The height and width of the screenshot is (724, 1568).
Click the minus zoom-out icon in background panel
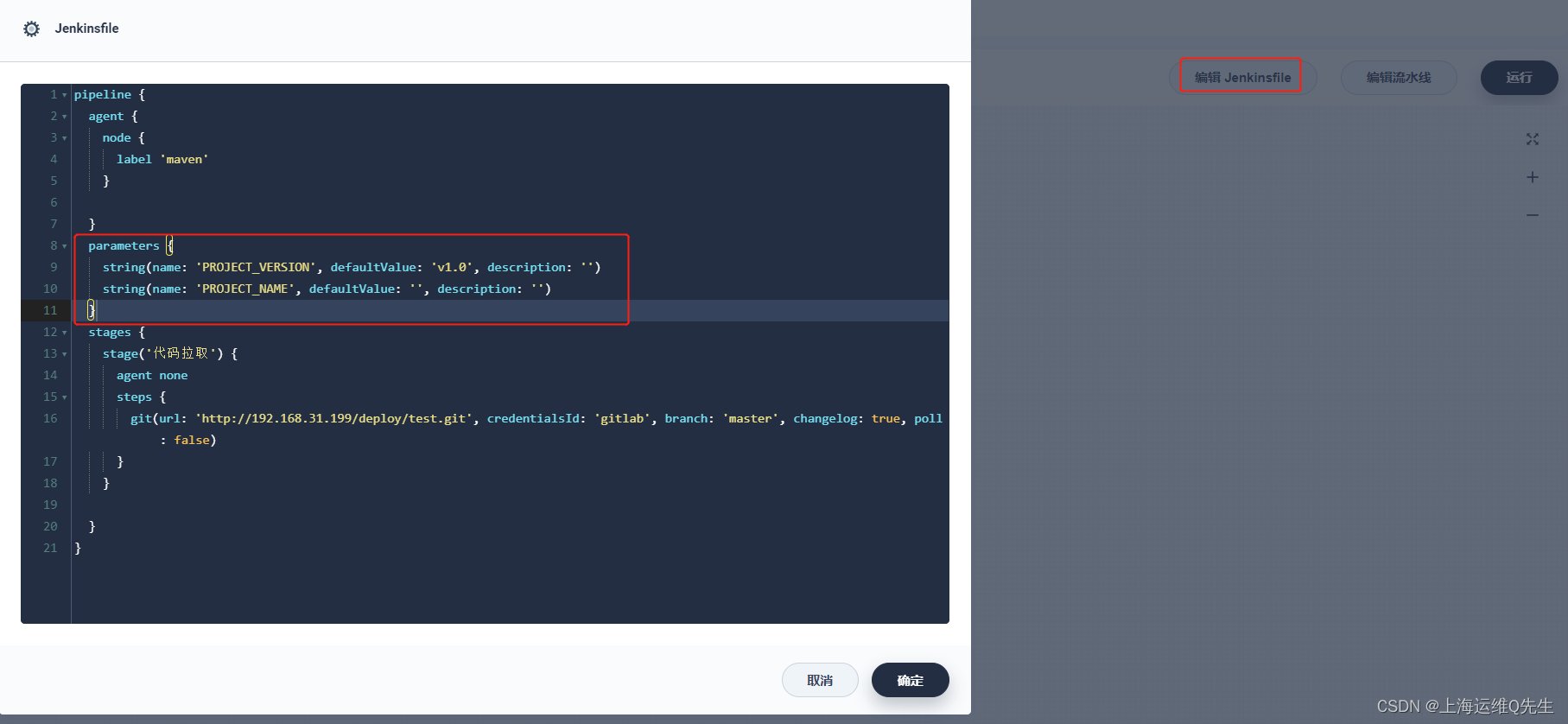click(1533, 215)
